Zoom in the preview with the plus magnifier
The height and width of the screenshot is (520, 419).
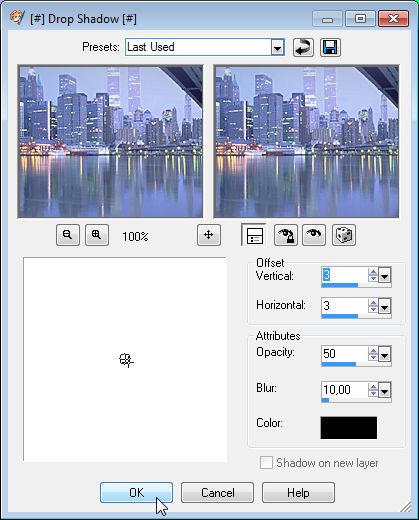(x=97, y=235)
